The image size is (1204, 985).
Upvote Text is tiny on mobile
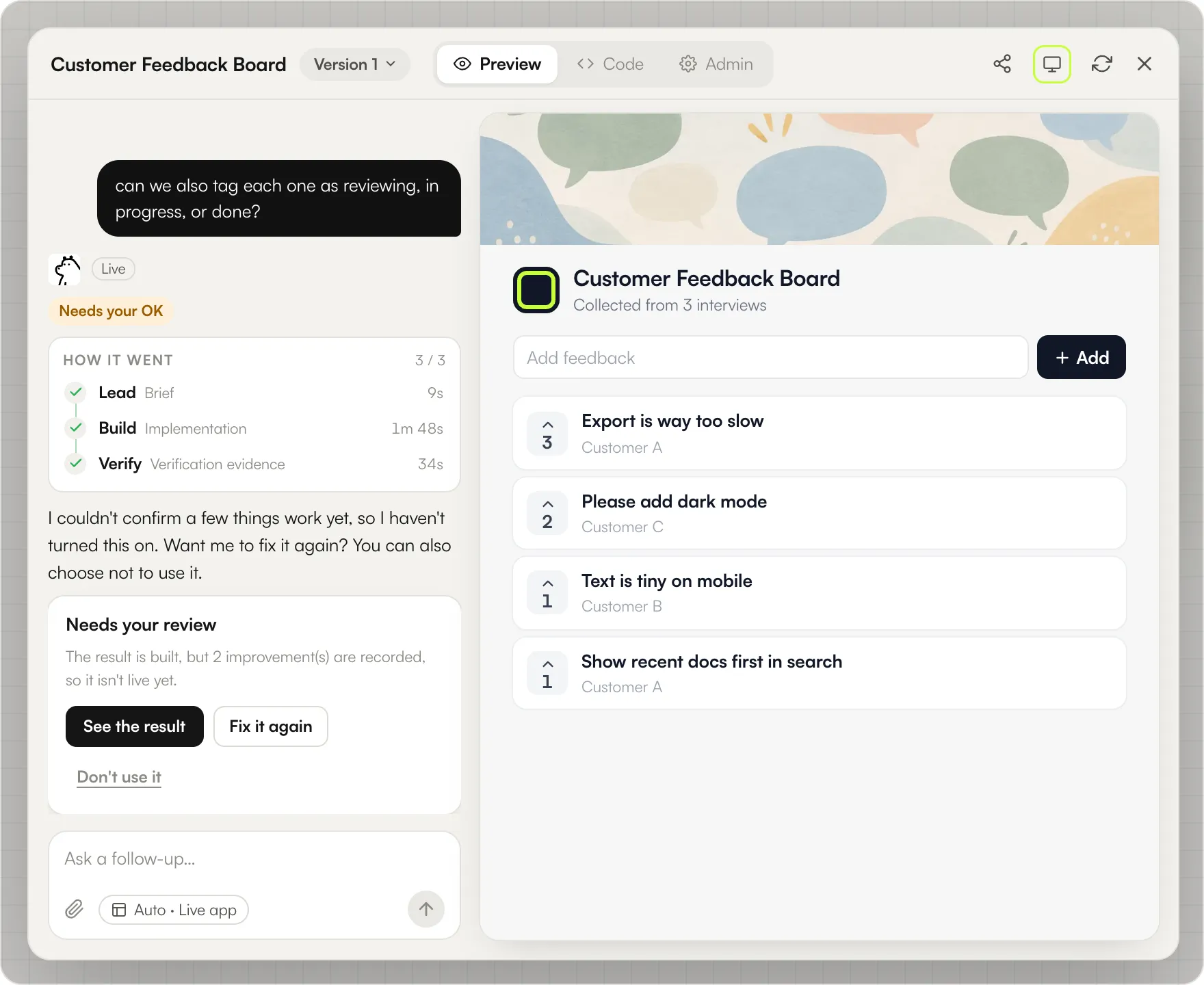click(x=547, y=592)
